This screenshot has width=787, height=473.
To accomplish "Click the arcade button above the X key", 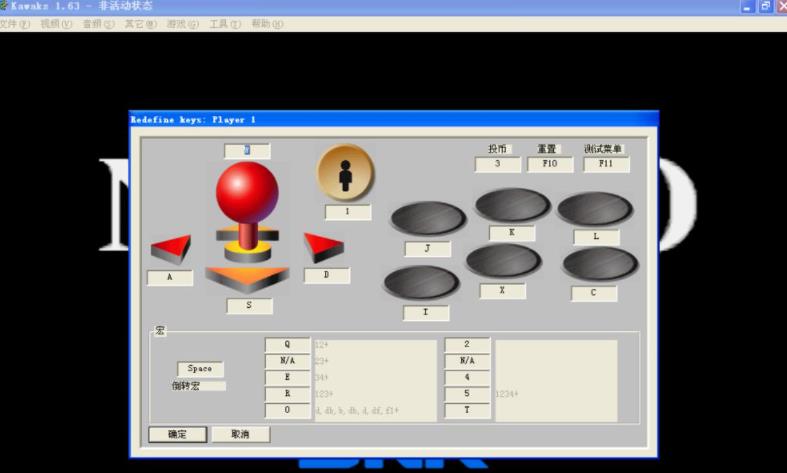I will pos(503,262).
